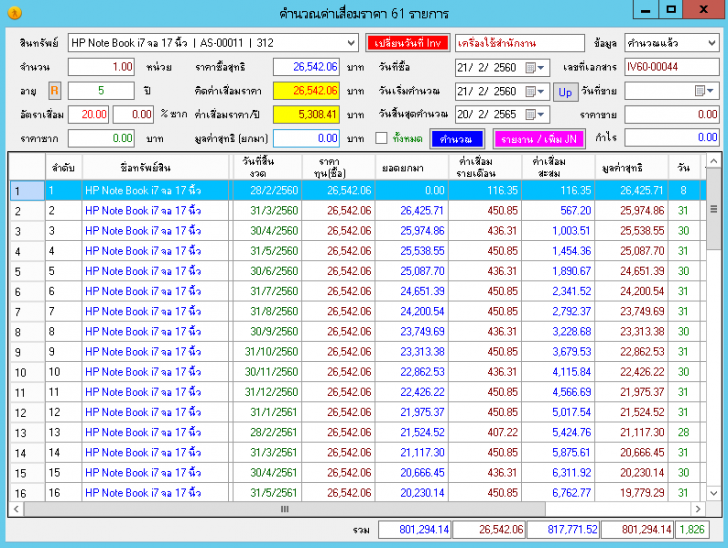Screen dimensions: 728x548
Task: Select row 1 header in the grid
Action: point(27,190)
